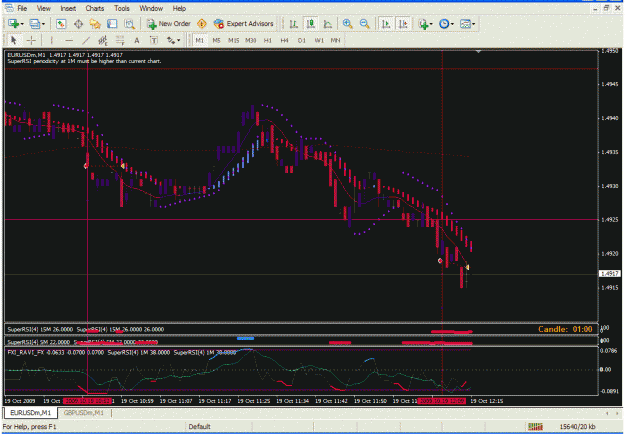Select the Text Label tool
This screenshot has width=625, height=434.
click(x=153, y=40)
